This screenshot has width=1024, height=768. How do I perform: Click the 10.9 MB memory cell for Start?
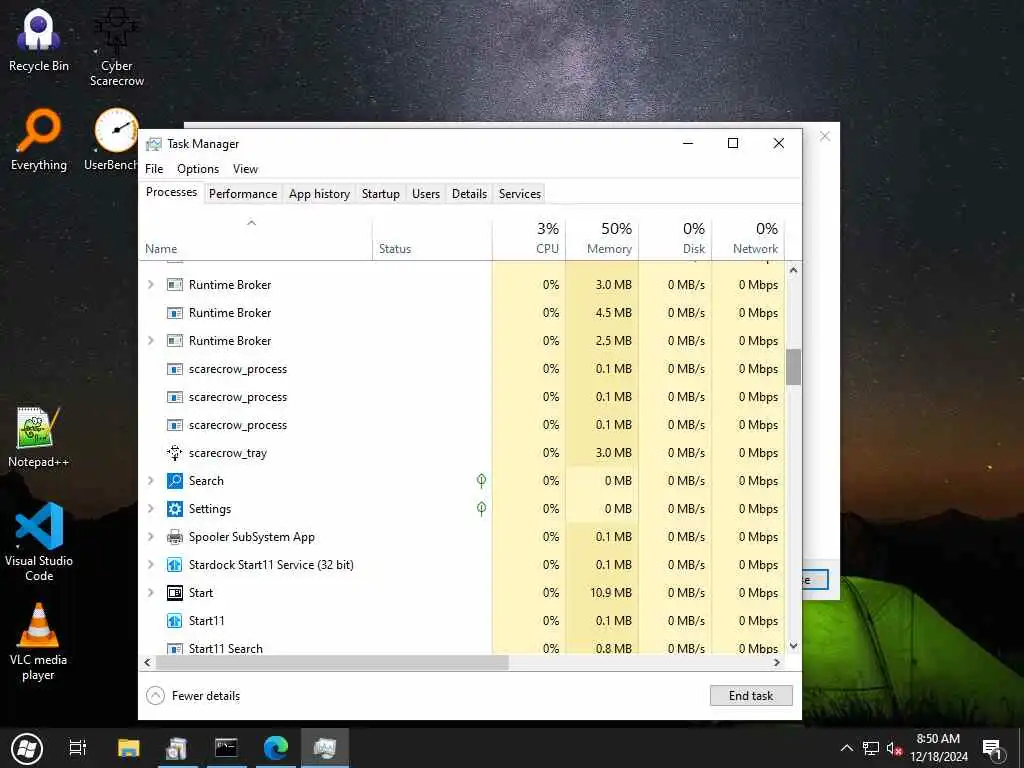602,592
